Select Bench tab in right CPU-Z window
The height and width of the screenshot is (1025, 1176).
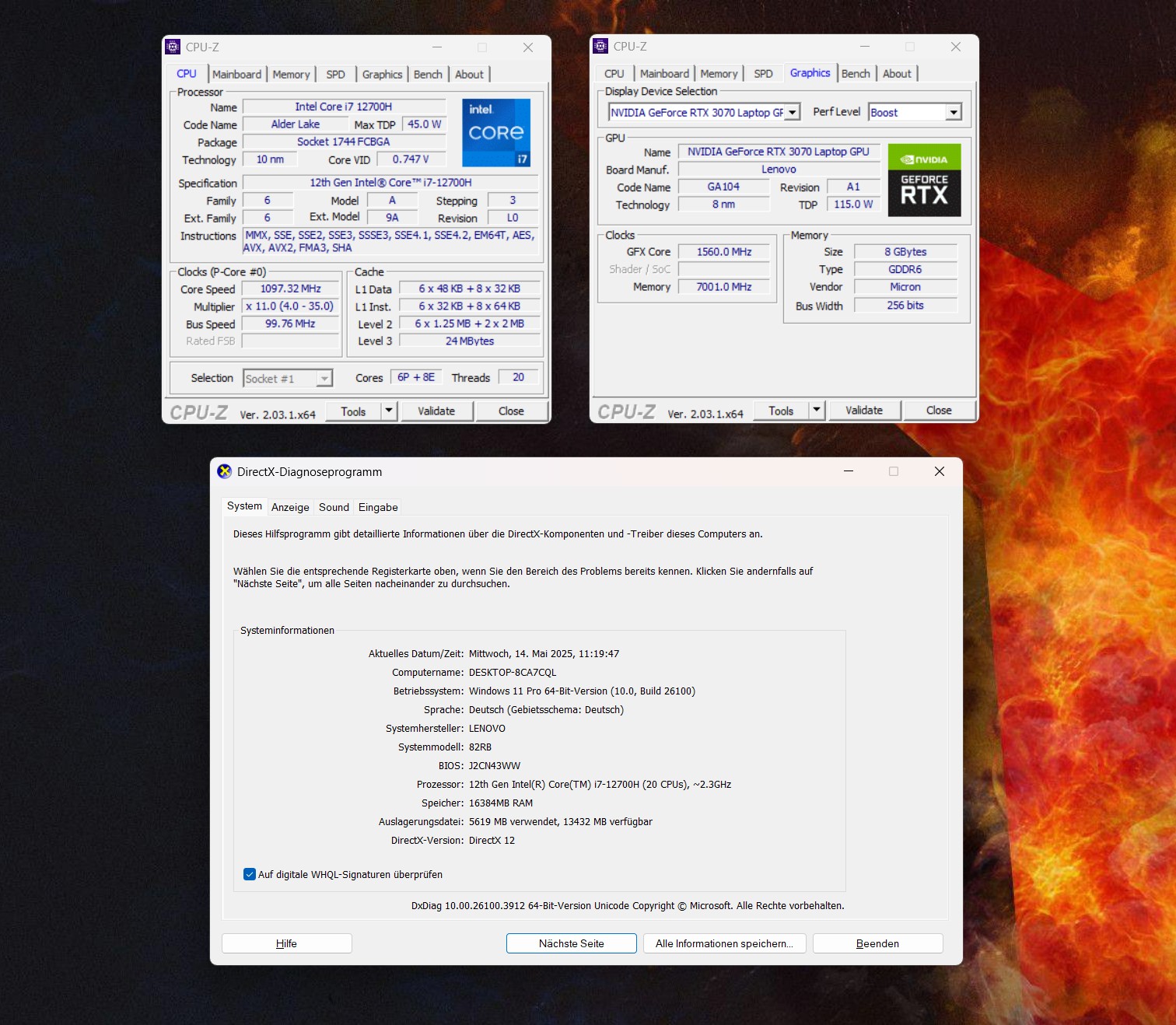point(856,74)
